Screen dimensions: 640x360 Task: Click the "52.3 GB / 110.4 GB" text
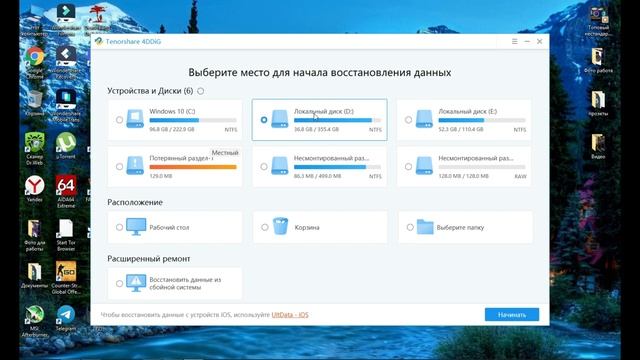[460, 129]
